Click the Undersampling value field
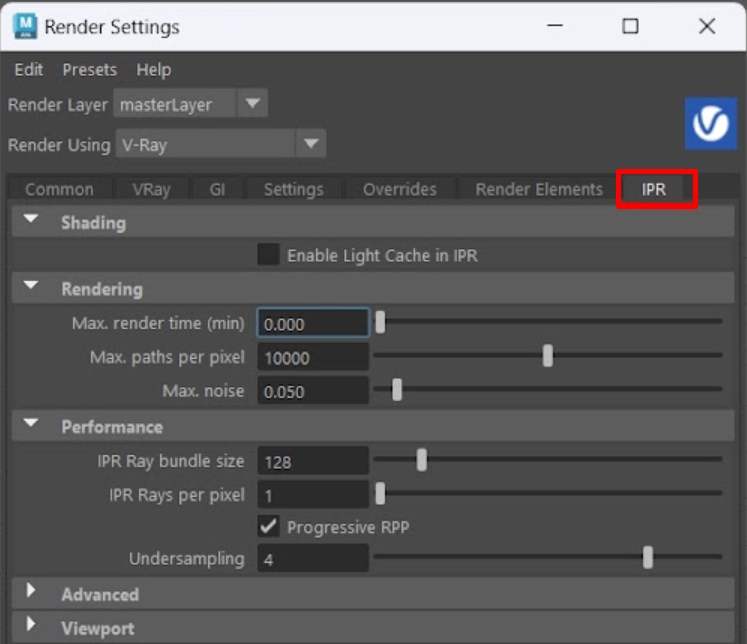The width and height of the screenshot is (747, 644). (313, 558)
